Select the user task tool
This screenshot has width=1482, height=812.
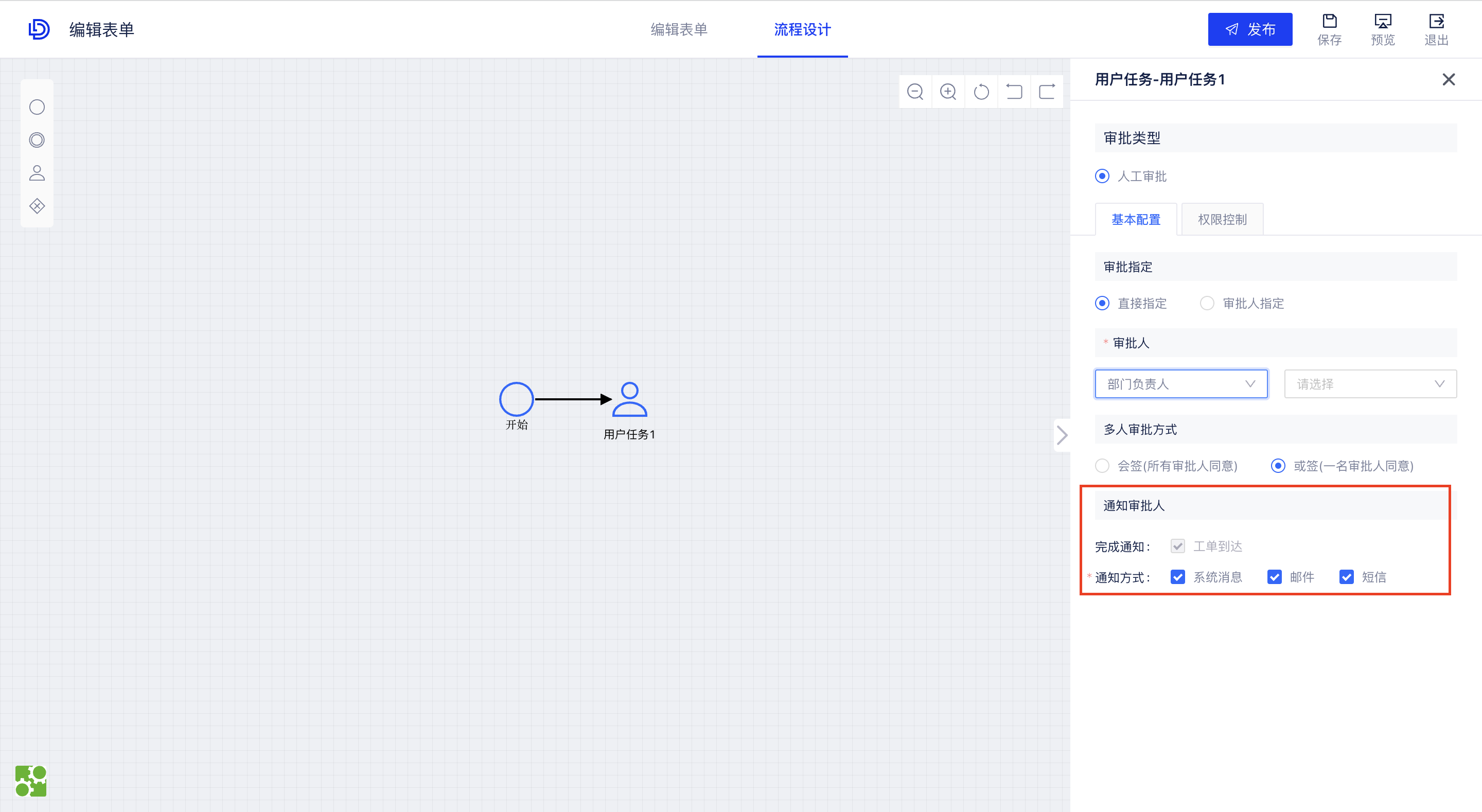[37, 173]
